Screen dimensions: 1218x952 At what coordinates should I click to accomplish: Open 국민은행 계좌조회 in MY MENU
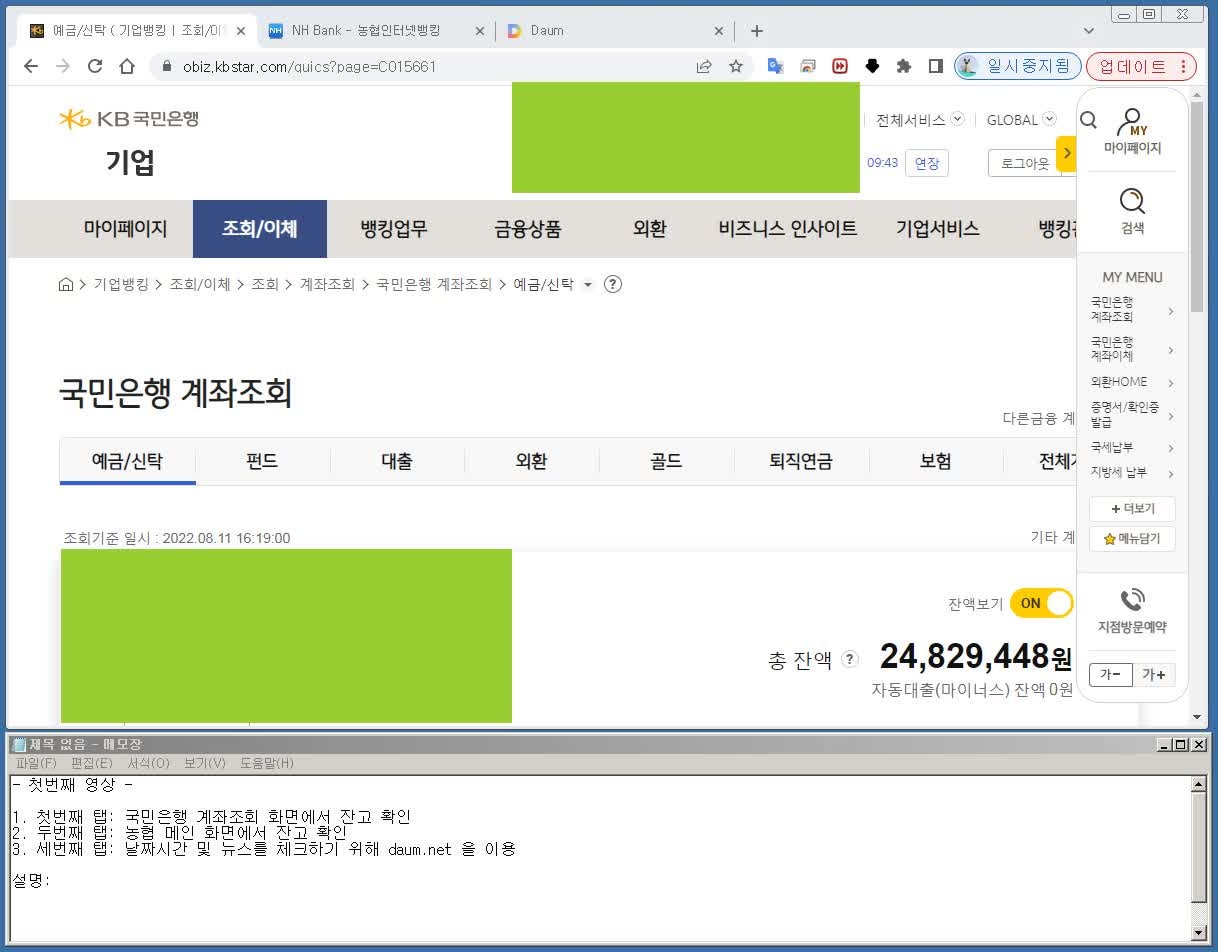click(x=1132, y=310)
